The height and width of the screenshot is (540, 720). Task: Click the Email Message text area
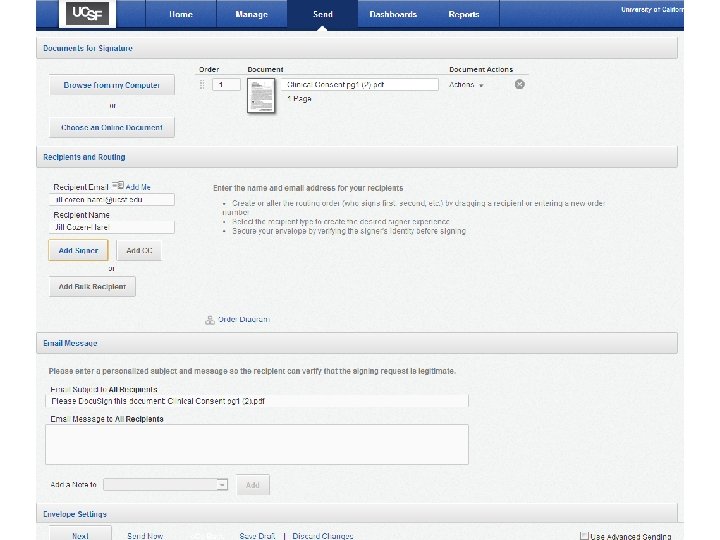point(257,444)
